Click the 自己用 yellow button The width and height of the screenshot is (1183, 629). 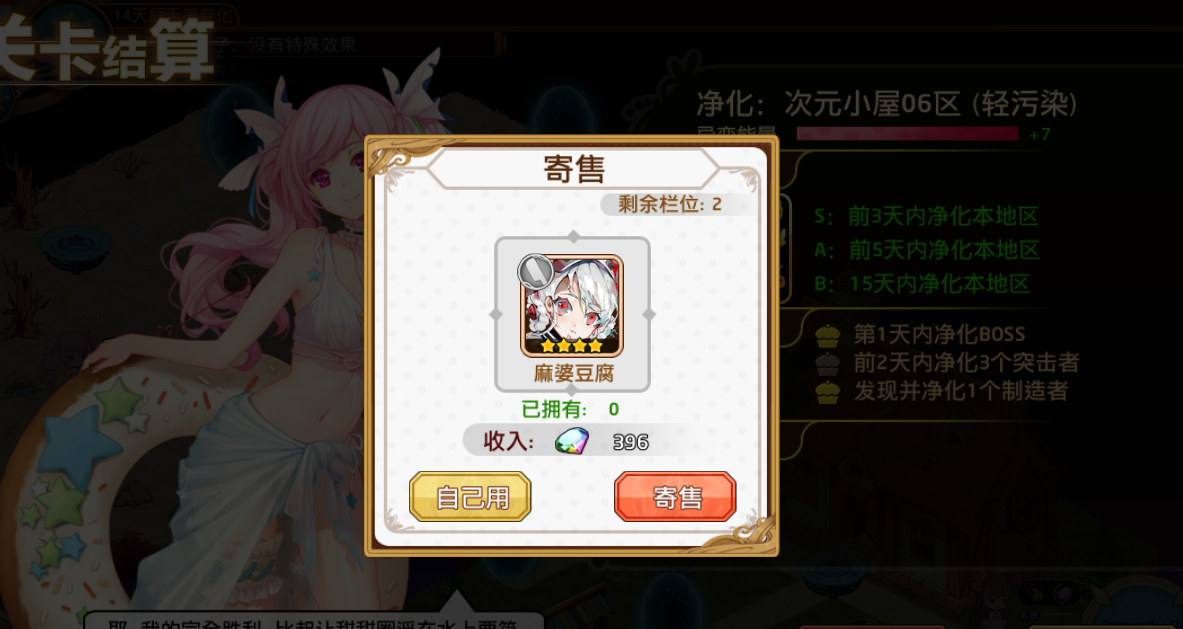pos(470,496)
